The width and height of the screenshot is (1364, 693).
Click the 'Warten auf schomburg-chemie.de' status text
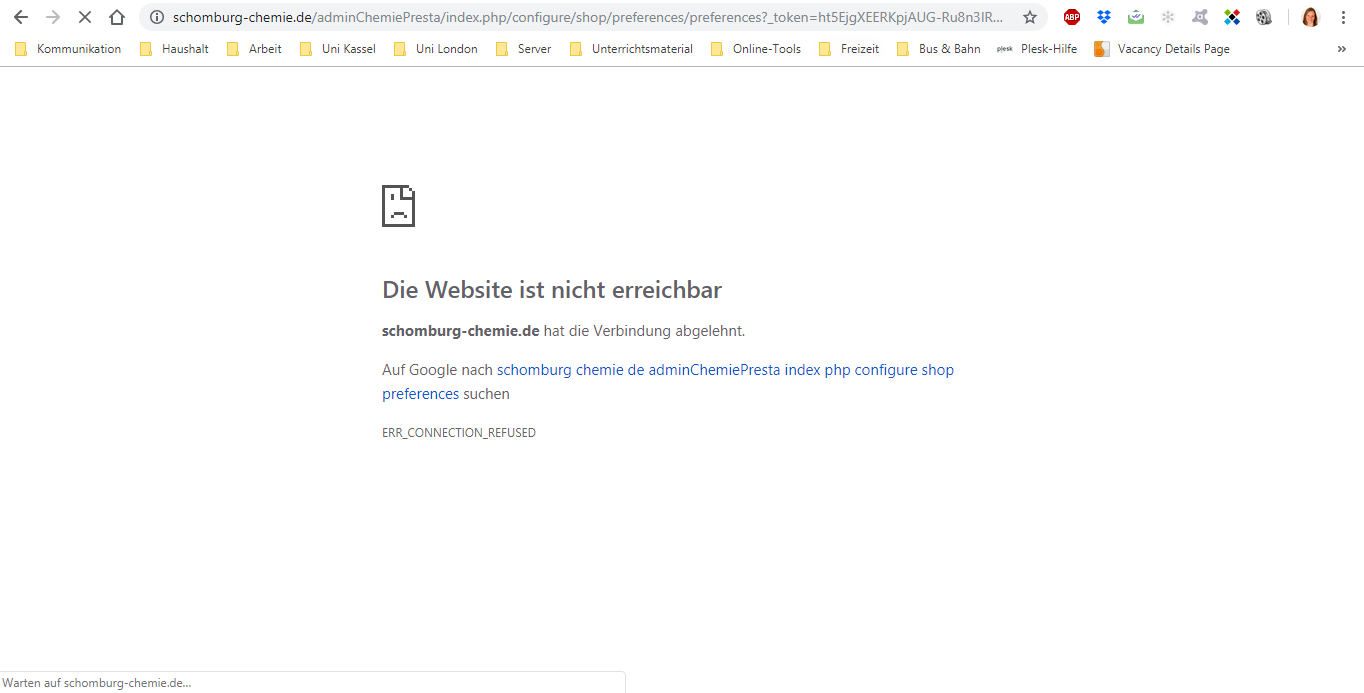pyautogui.click(x=97, y=683)
